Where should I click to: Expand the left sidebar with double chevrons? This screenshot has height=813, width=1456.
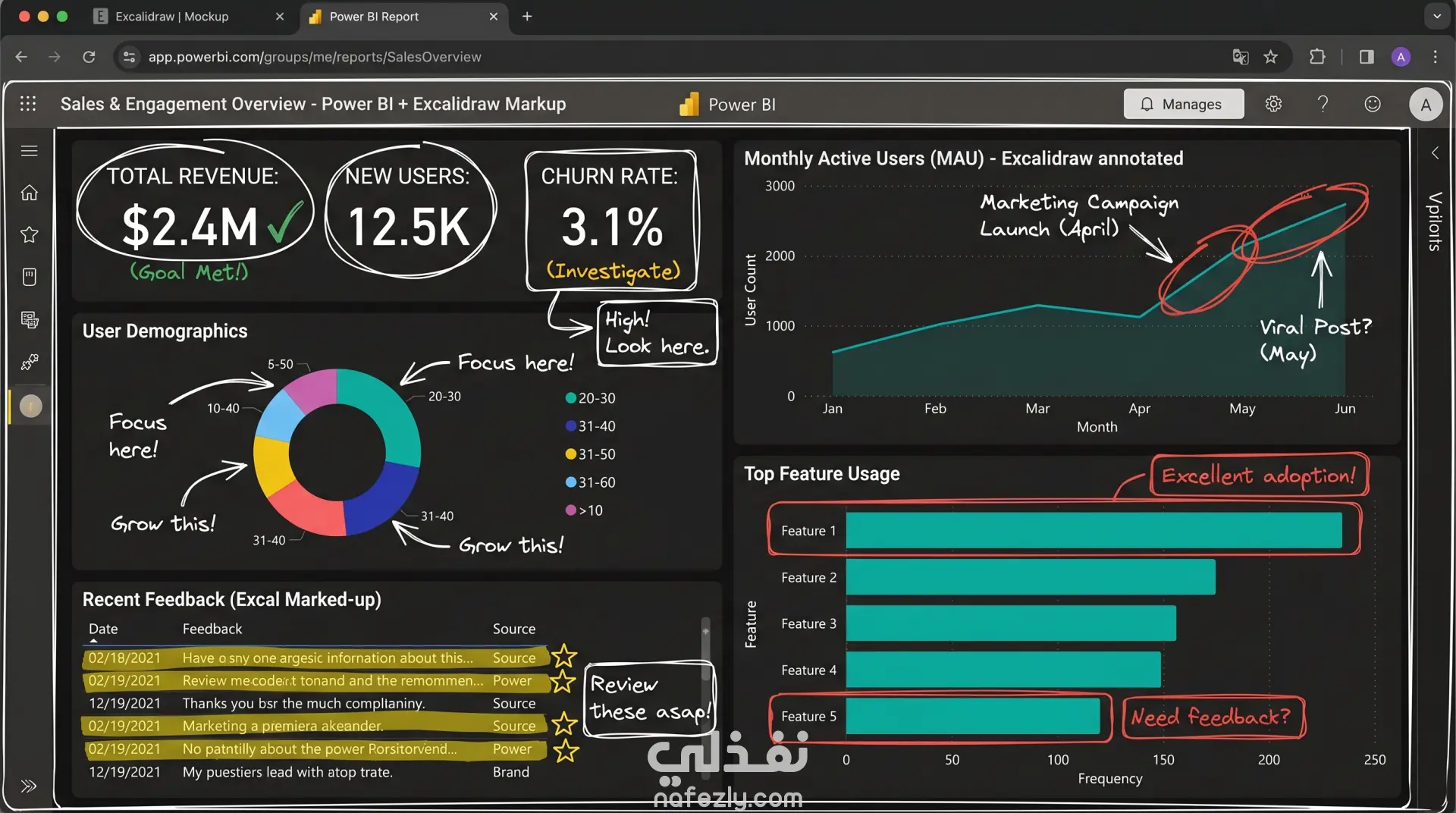click(29, 786)
